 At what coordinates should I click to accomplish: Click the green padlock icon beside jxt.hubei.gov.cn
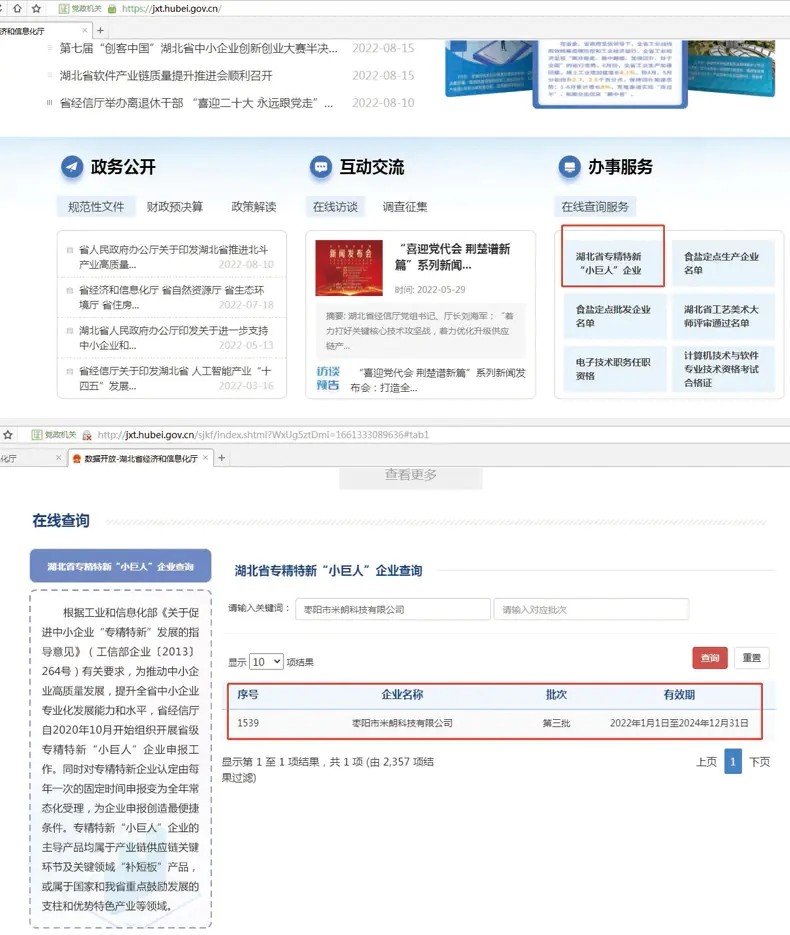pos(112,8)
